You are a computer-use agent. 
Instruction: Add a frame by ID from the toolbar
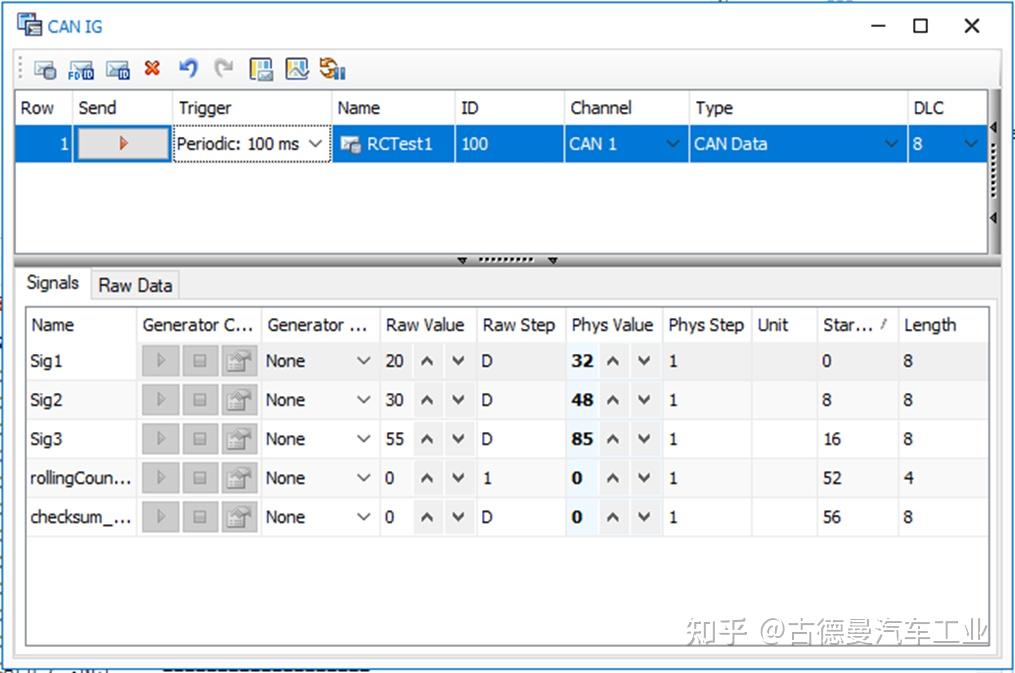(x=118, y=69)
